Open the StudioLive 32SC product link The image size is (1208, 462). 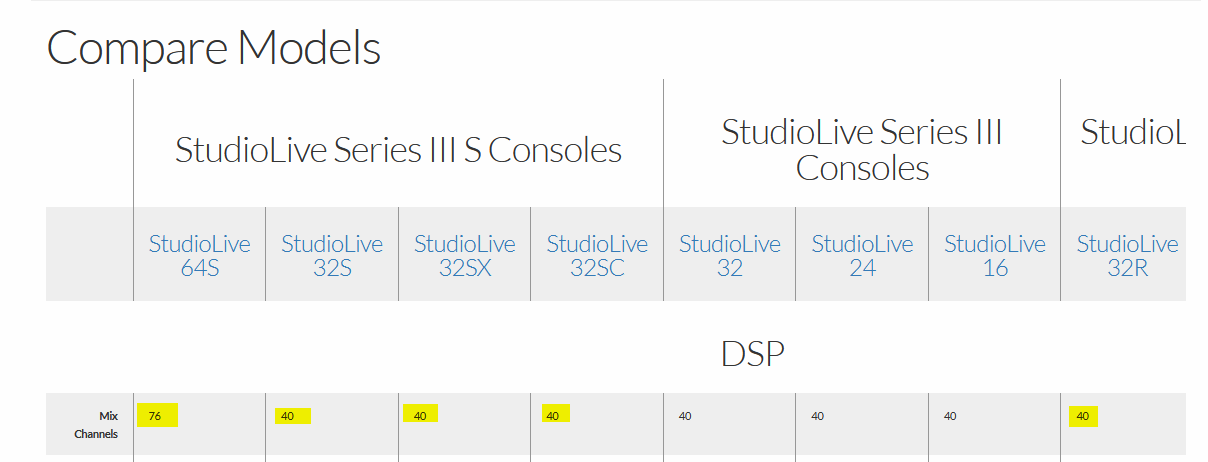pos(597,256)
